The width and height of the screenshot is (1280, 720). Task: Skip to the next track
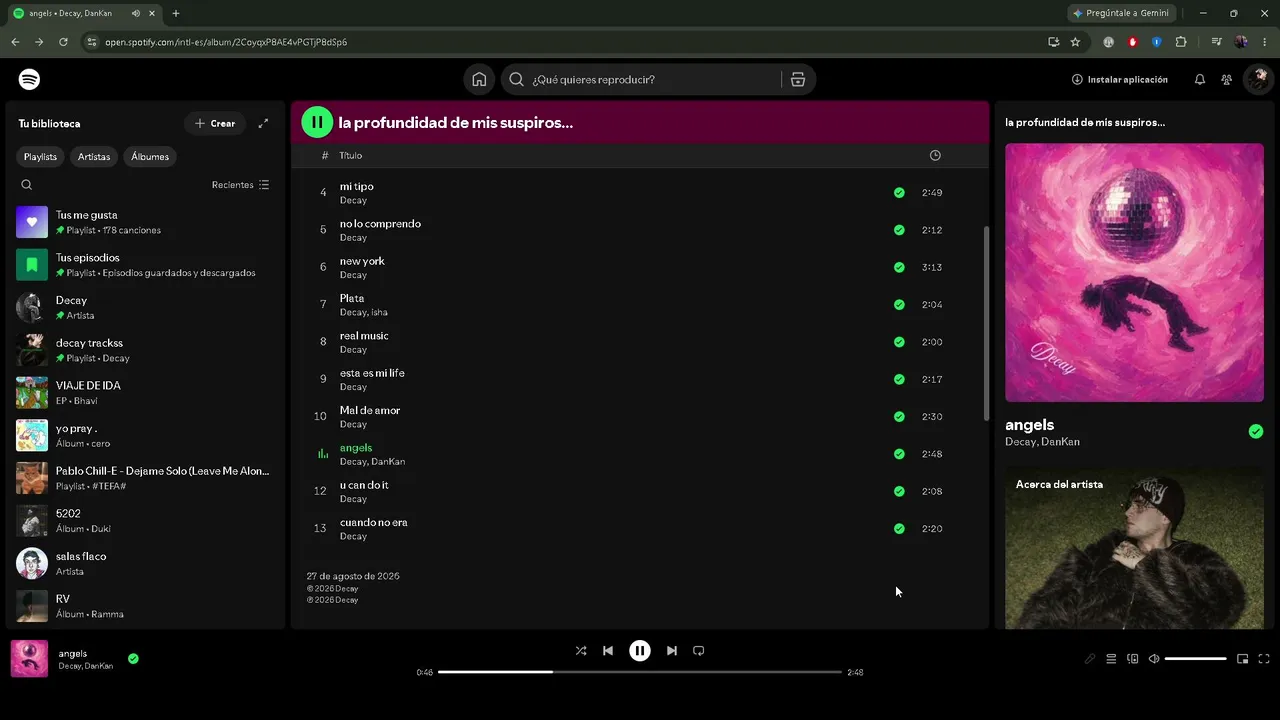point(672,651)
